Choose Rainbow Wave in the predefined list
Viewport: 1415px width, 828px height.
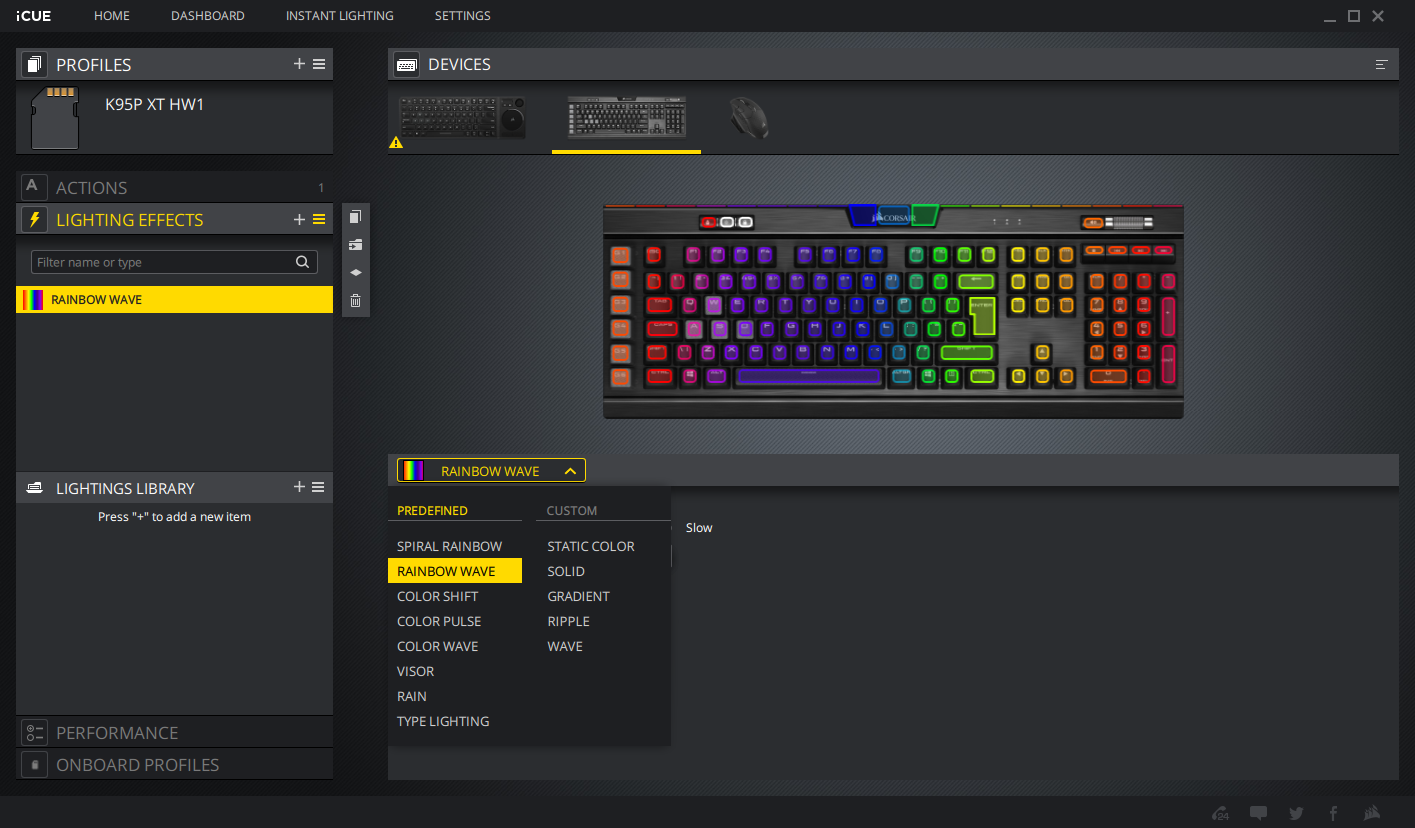click(x=455, y=571)
